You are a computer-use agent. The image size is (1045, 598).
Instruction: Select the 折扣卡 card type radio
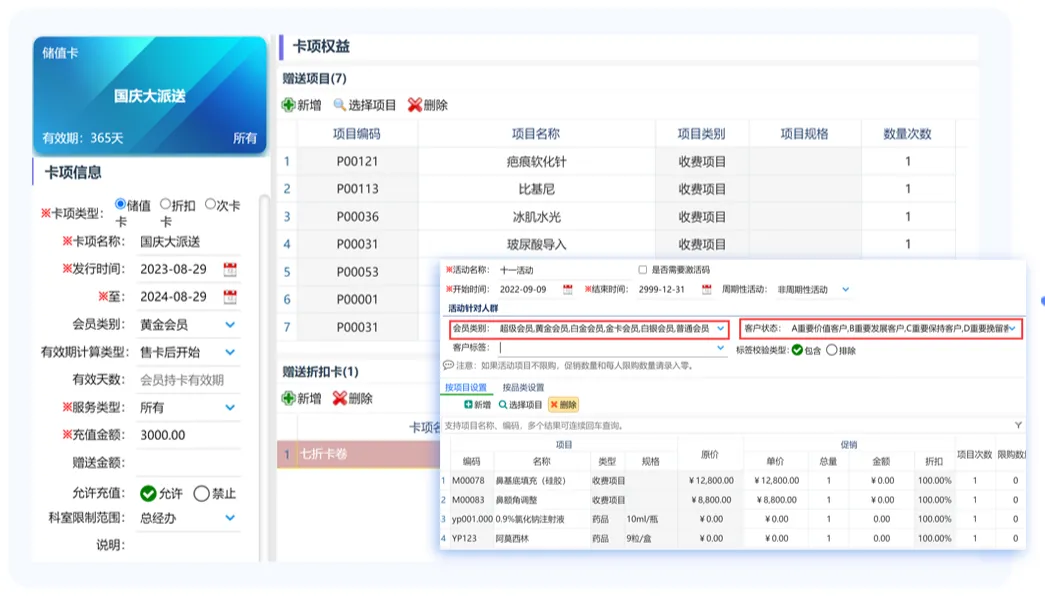pos(166,204)
